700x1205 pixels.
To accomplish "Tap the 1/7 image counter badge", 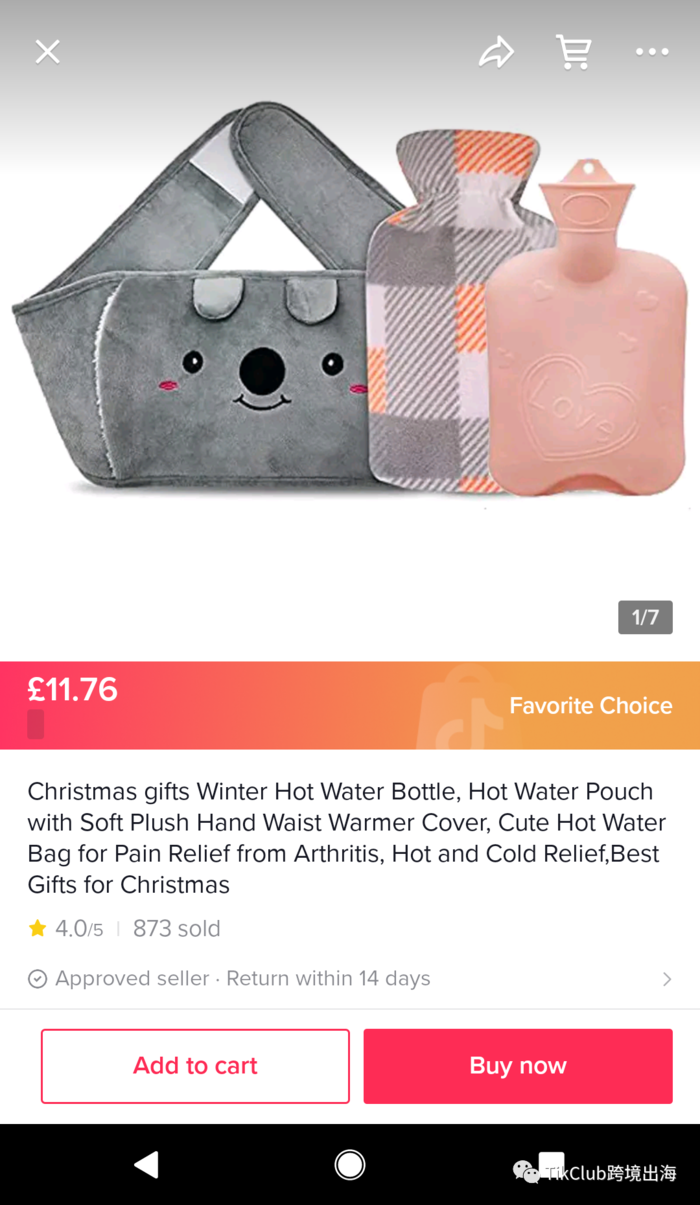I will coord(645,617).
